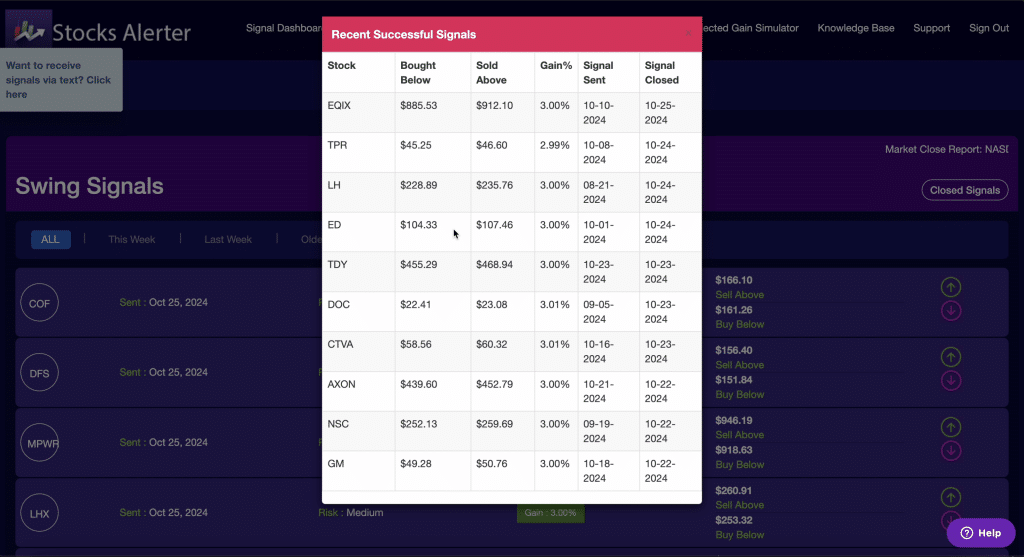This screenshot has width=1024, height=557.
Task: Select the ALL filter tab
Action: pos(50,240)
